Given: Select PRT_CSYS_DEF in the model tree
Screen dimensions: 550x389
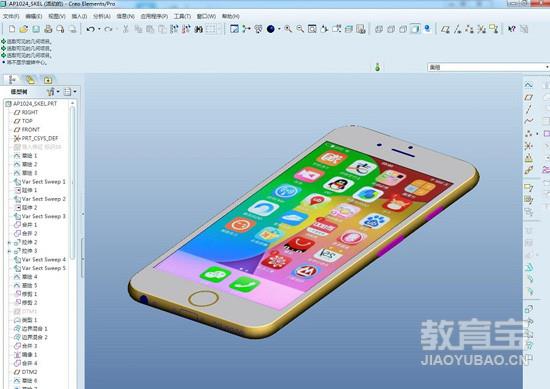Looking at the screenshot, I should (36, 138).
